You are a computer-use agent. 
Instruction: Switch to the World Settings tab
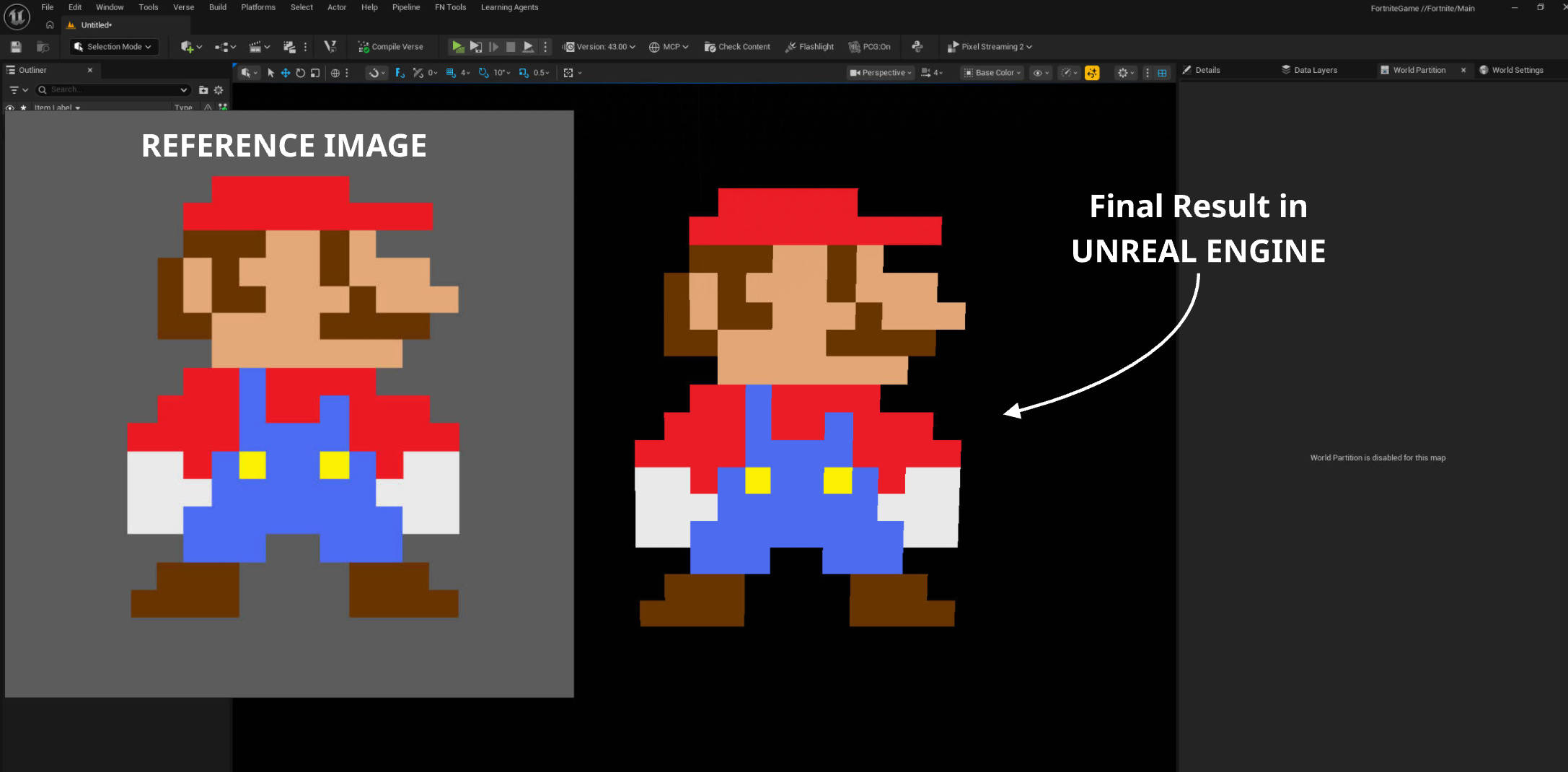pyautogui.click(x=1511, y=70)
